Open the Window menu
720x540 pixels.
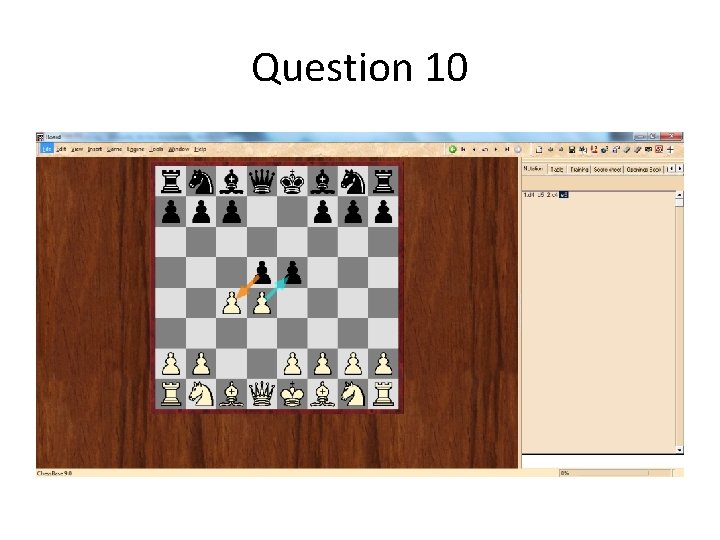179,149
